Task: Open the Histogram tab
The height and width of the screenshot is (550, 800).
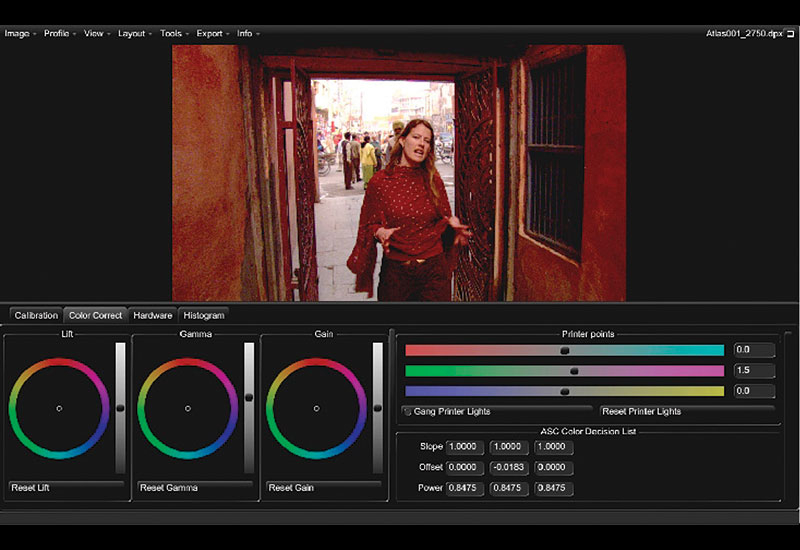Action: coord(204,315)
